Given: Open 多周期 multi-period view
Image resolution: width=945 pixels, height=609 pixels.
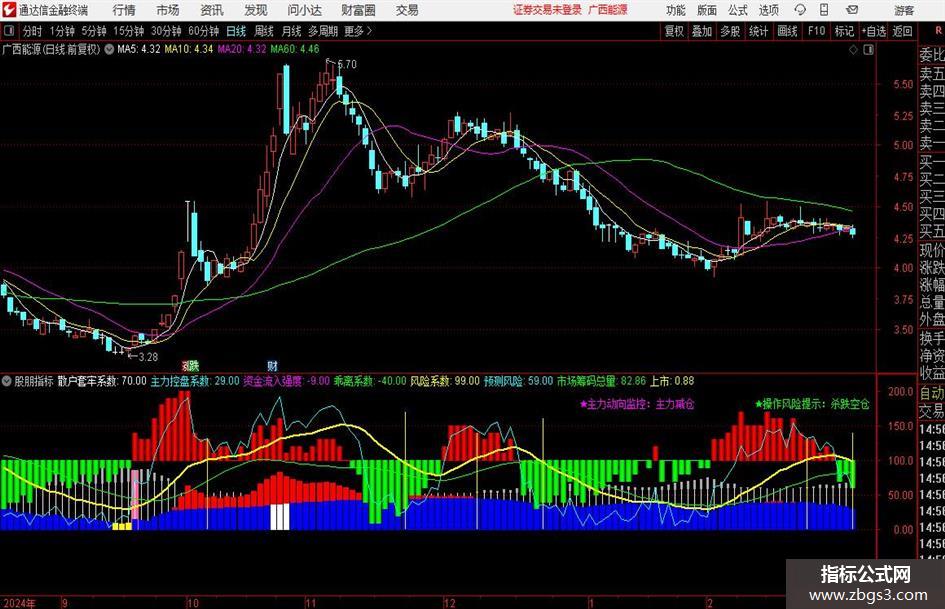Looking at the screenshot, I should point(324,31).
